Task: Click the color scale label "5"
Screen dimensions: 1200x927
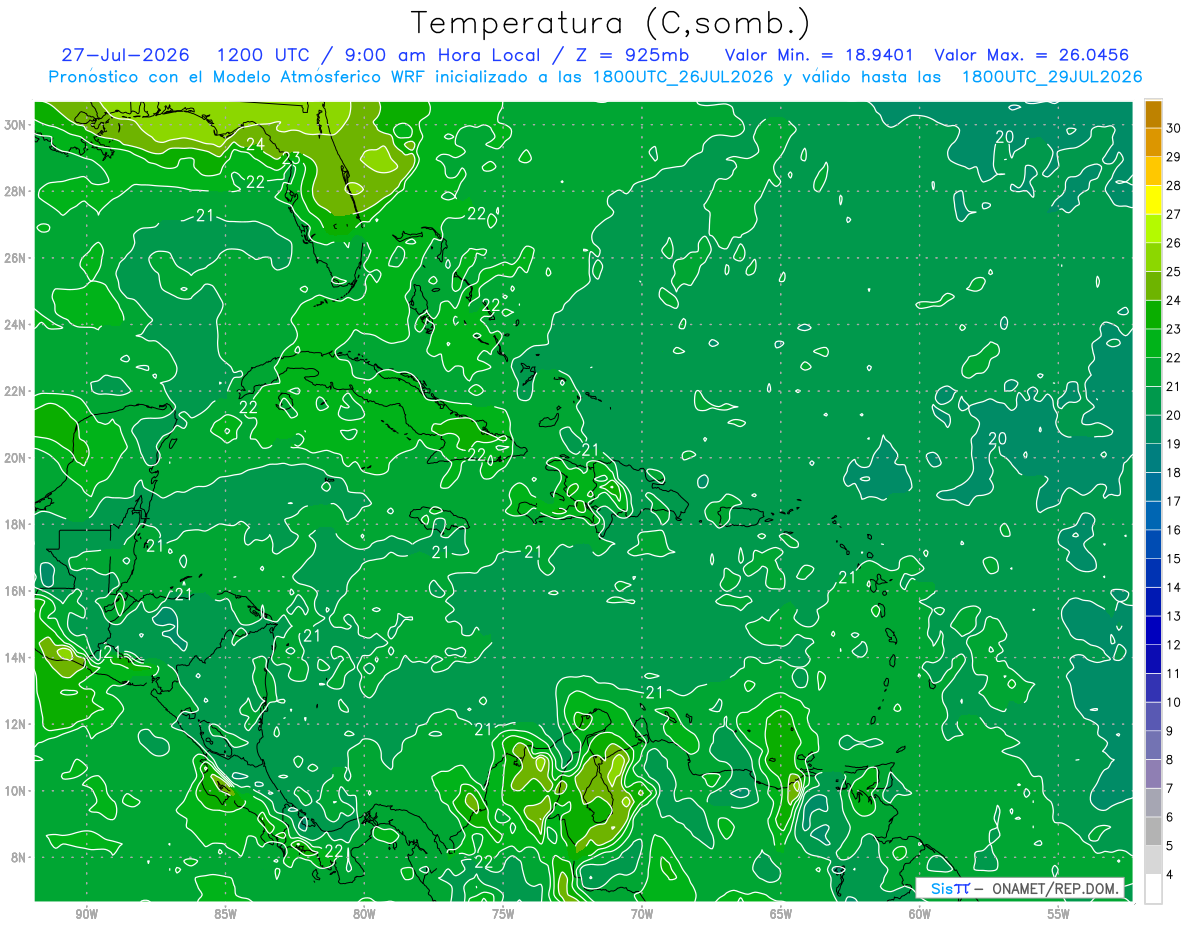Action: [1170, 846]
